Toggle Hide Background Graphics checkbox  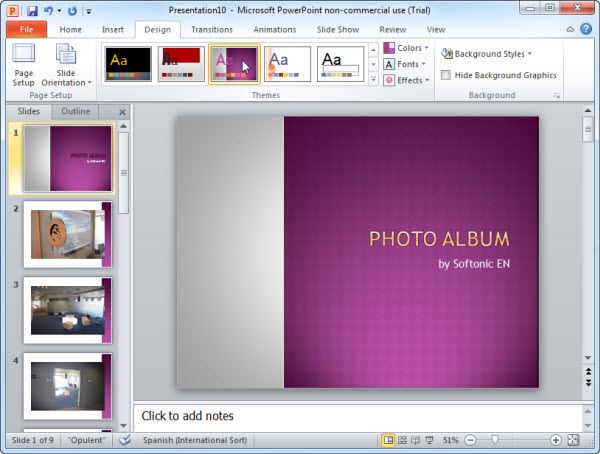click(x=446, y=75)
